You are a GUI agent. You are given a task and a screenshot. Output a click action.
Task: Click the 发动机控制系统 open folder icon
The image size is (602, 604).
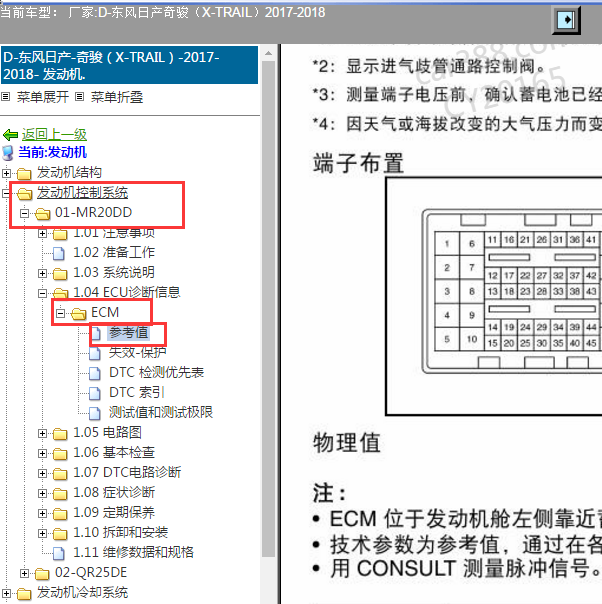[25, 194]
